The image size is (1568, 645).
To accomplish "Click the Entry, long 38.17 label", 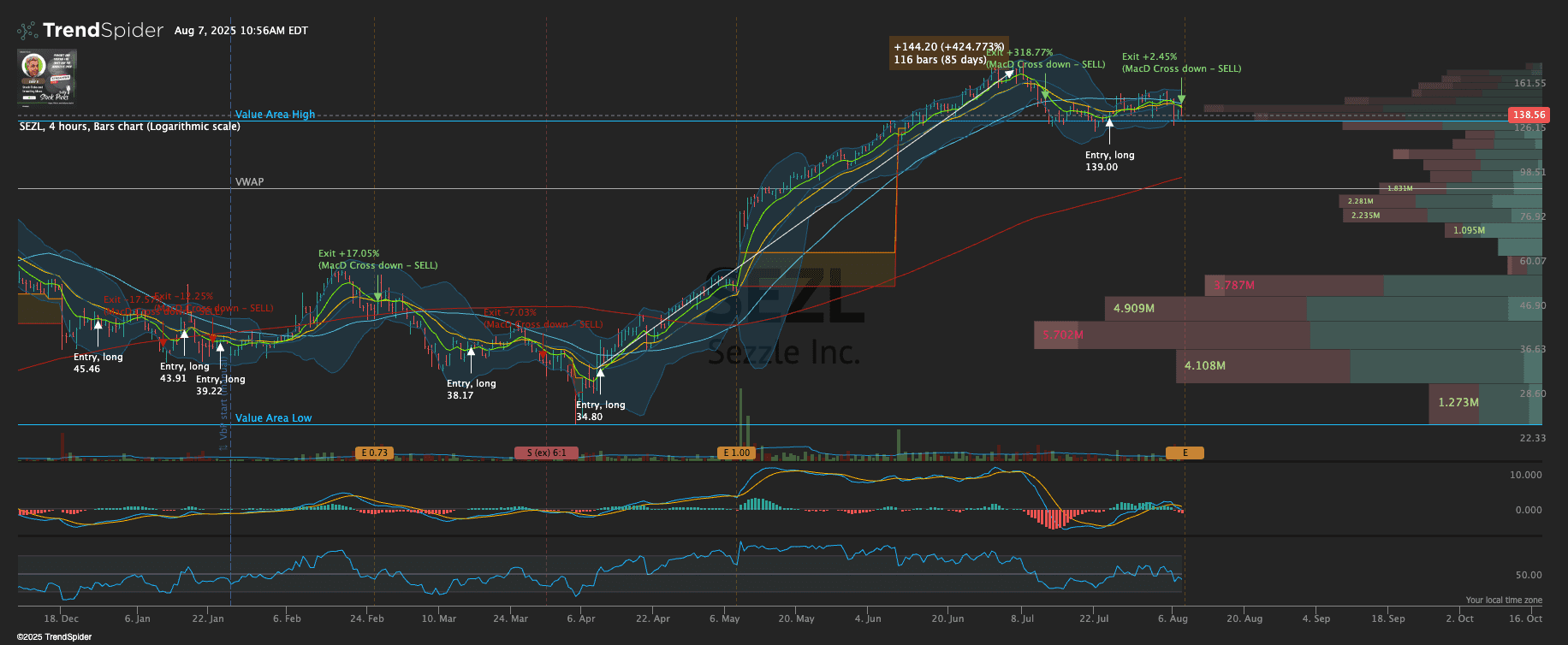I will click(x=471, y=389).
